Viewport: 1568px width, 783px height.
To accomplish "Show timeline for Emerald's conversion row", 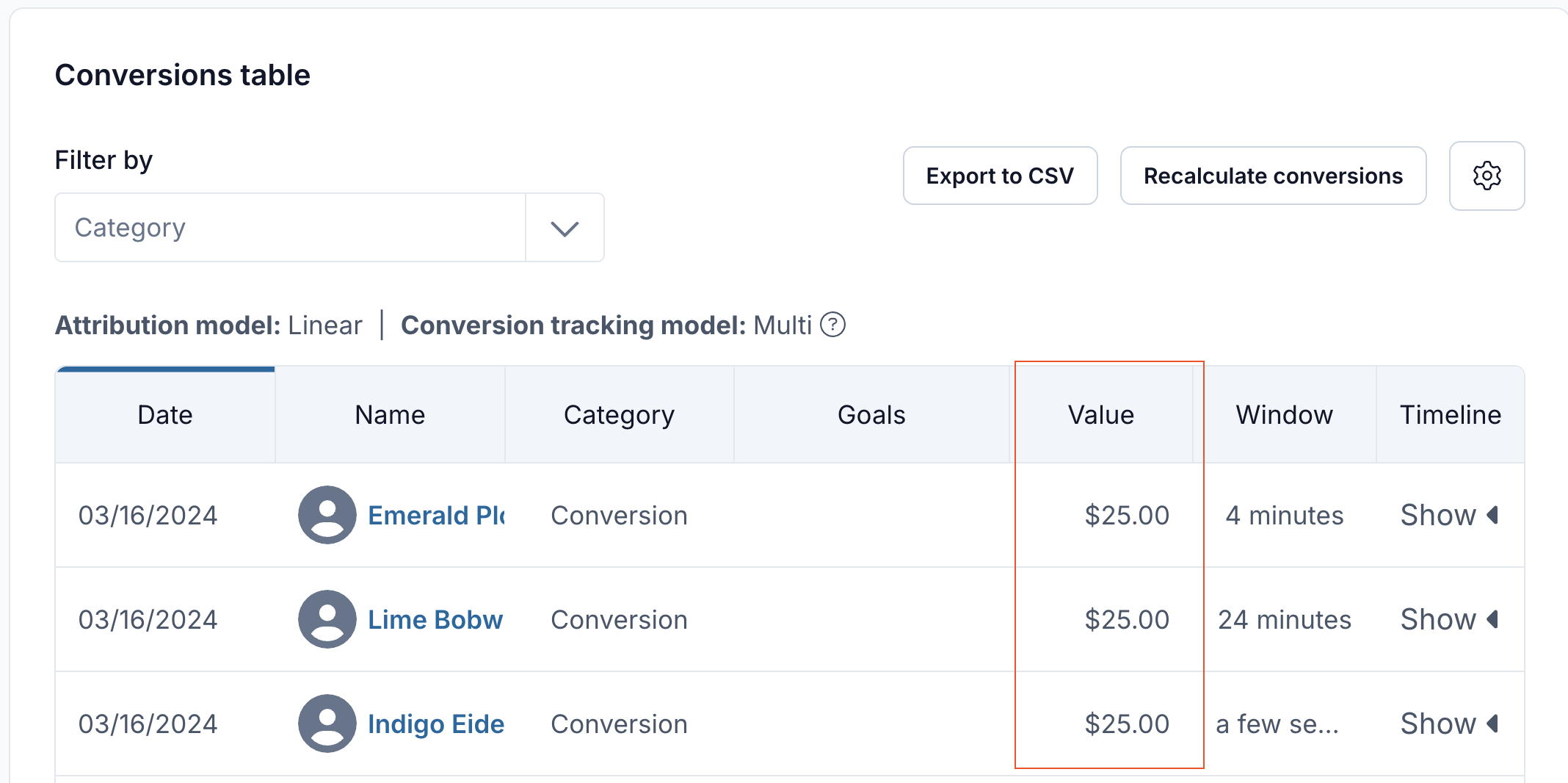I will click(1448, 516).
